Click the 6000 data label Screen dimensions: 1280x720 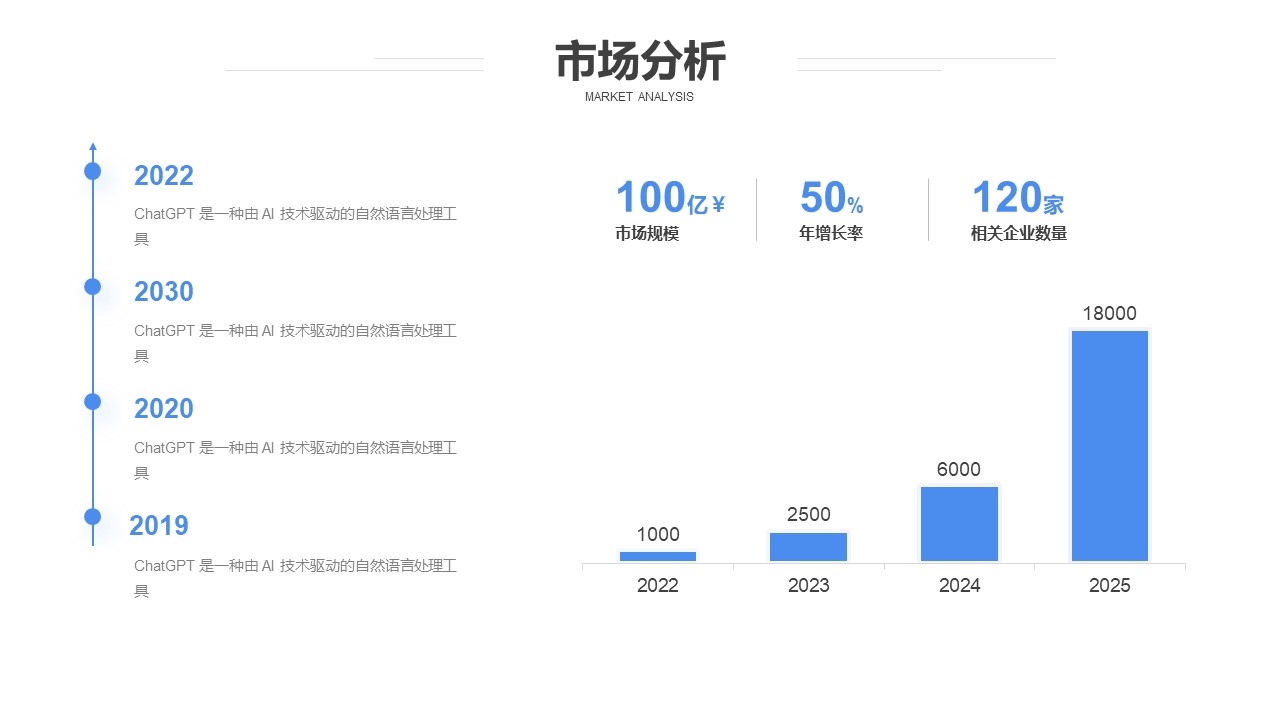959,470
